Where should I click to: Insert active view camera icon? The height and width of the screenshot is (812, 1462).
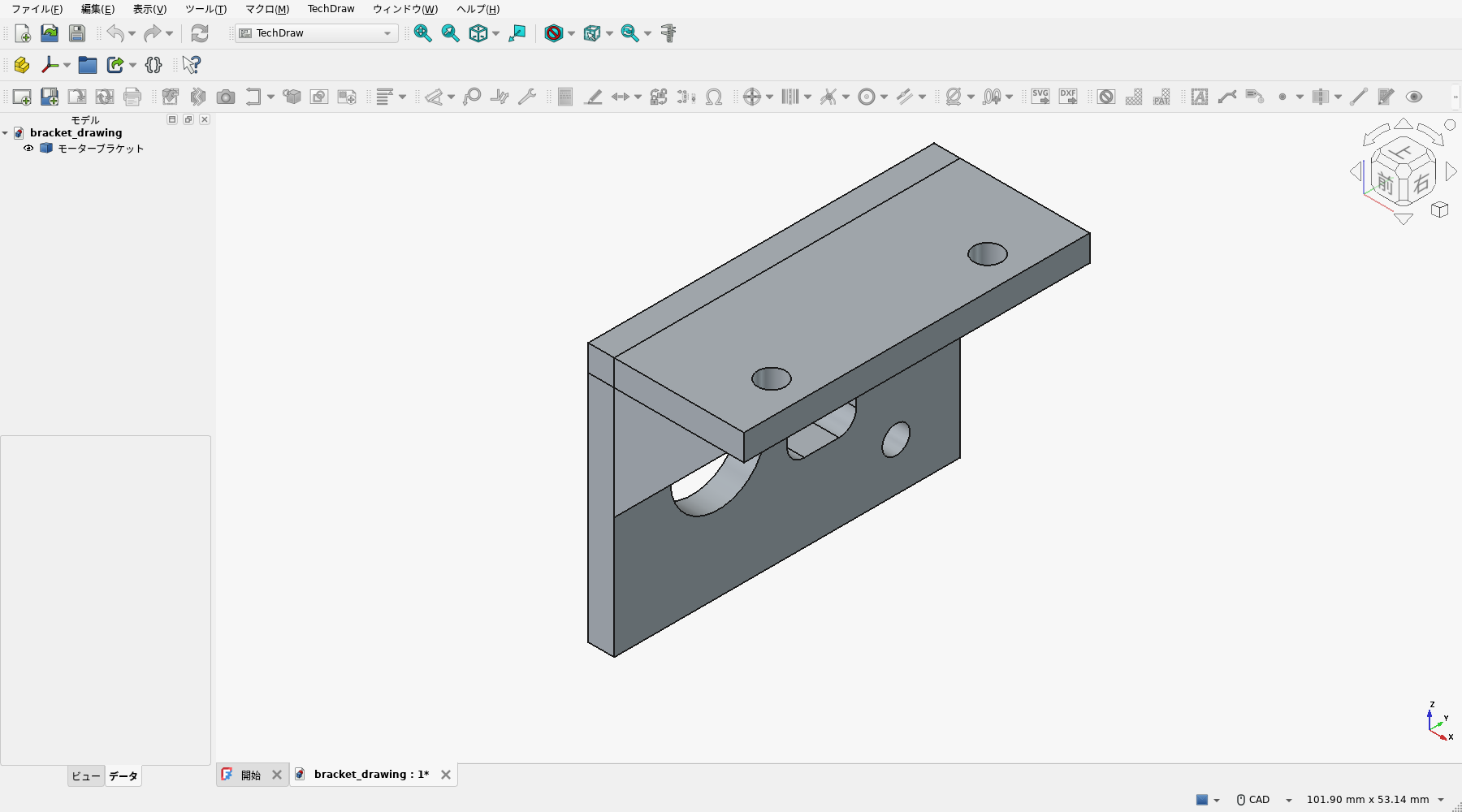(226, 97)
